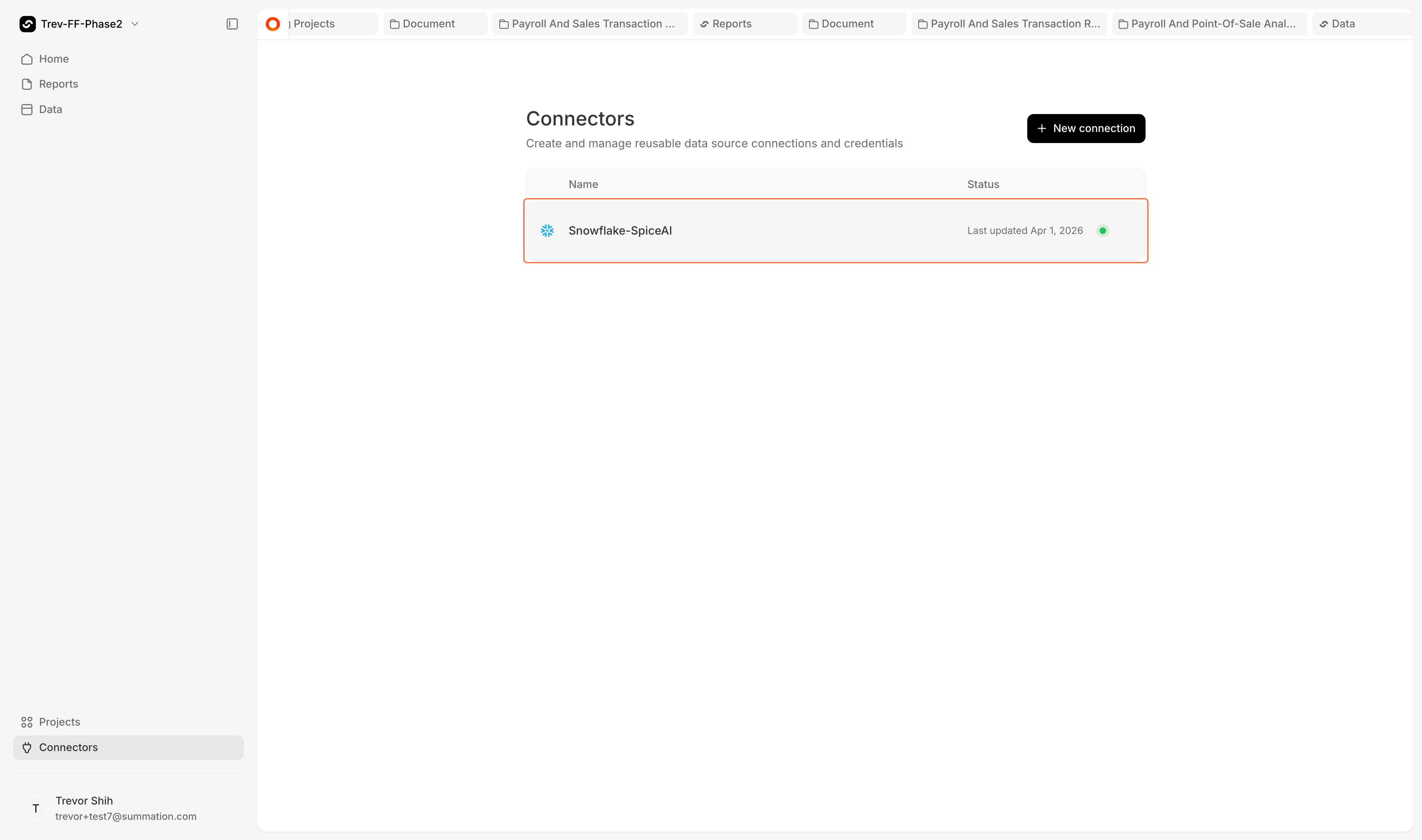Click the Reports page icon in sidebar
This screenshot has height=840, width=1422.
click(x=27, y=84)
